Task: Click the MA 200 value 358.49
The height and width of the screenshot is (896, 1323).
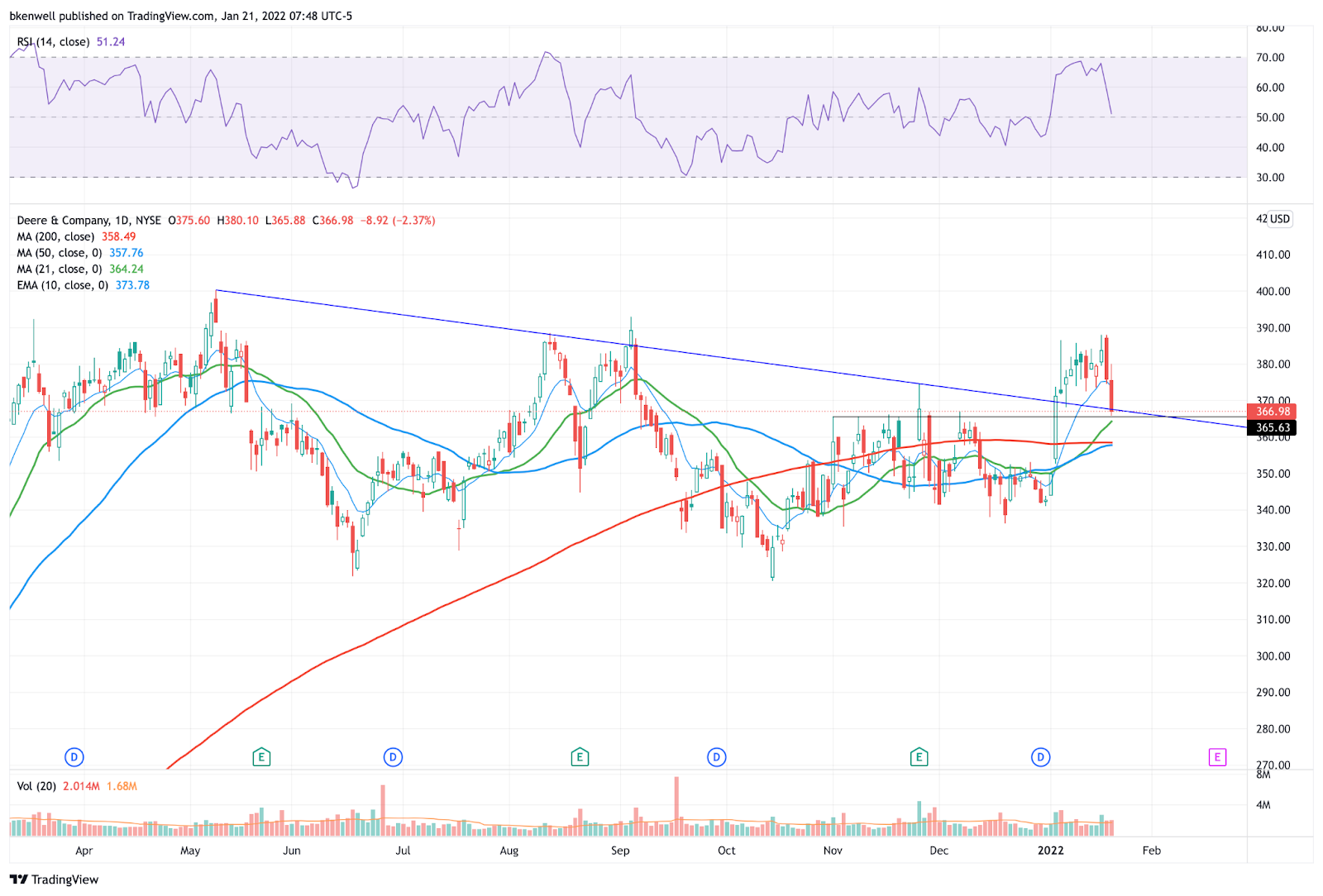Action: coord(118,237)
